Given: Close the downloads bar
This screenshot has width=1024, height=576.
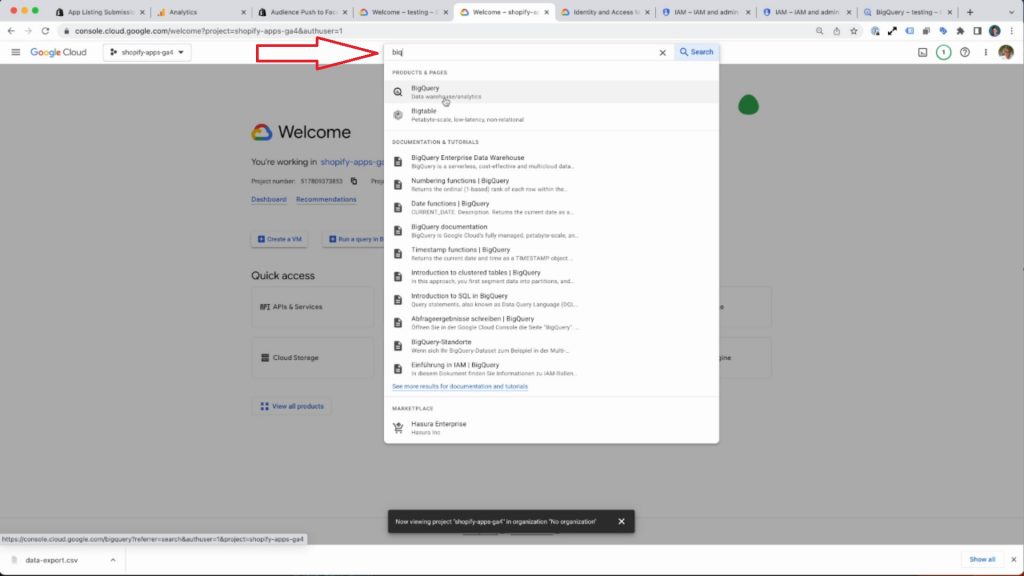Looking at the screenshot, I should tap(1014, 560).
